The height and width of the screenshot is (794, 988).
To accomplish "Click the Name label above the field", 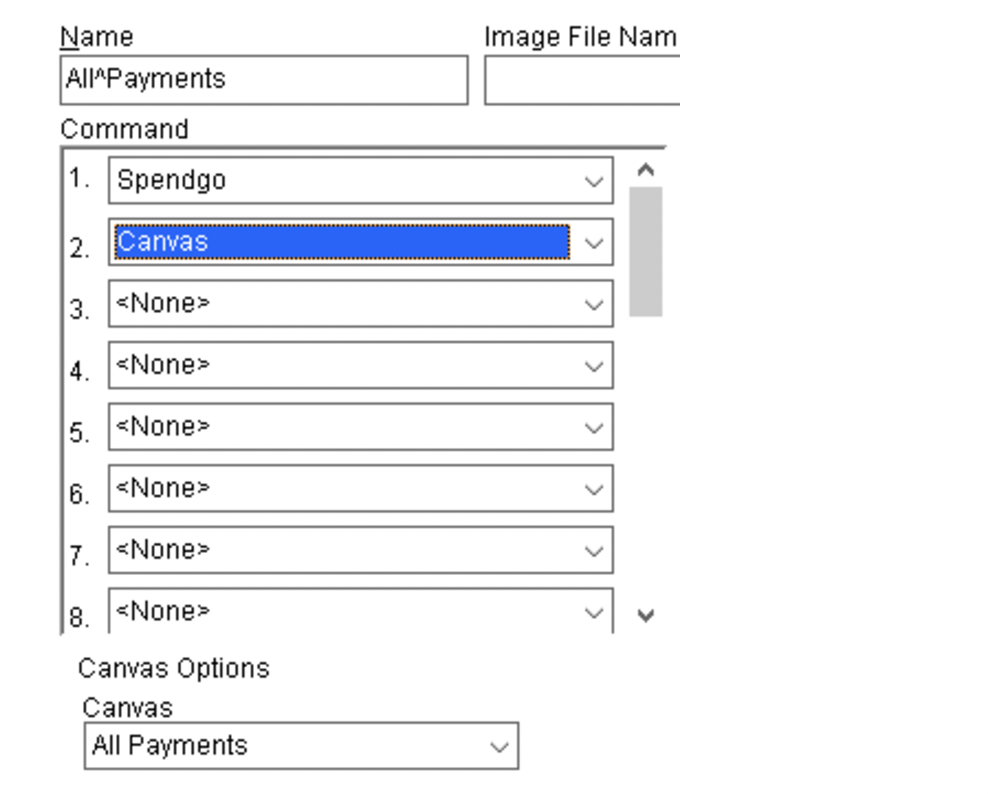I will click(97, 38).
